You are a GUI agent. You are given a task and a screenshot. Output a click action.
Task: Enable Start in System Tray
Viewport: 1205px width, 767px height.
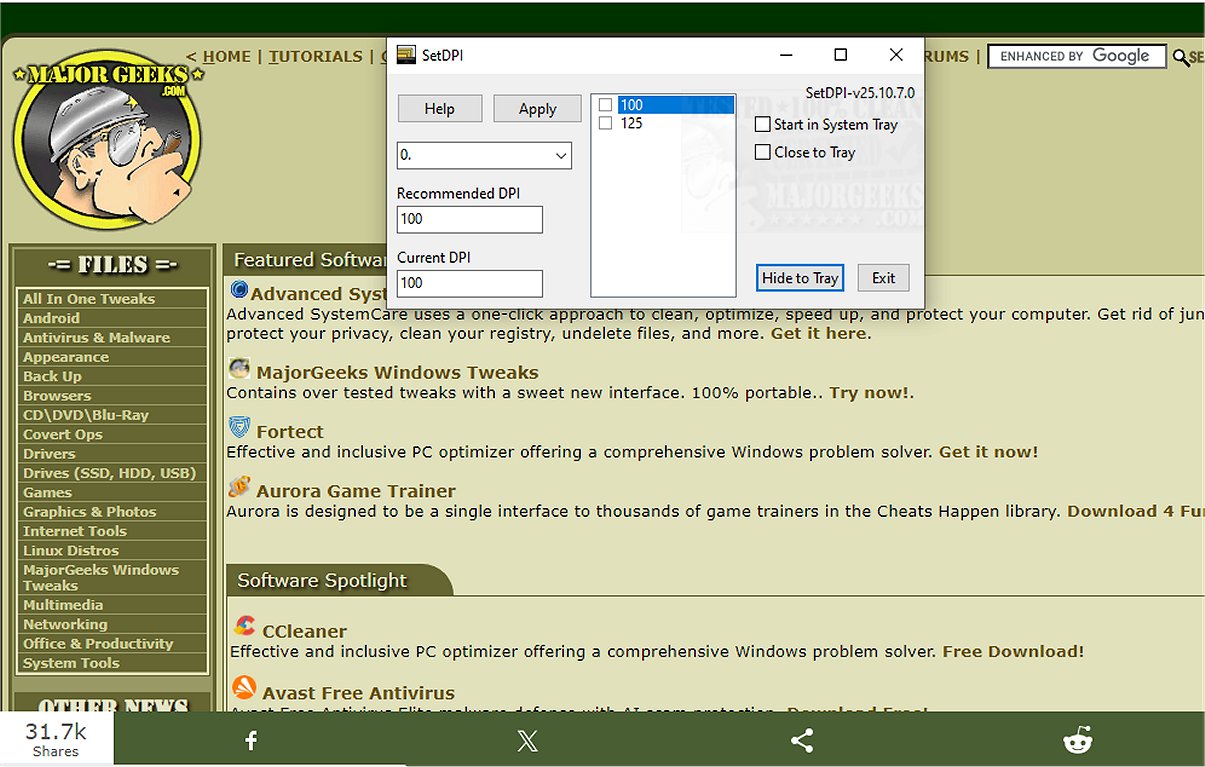[x=763, y=124]
